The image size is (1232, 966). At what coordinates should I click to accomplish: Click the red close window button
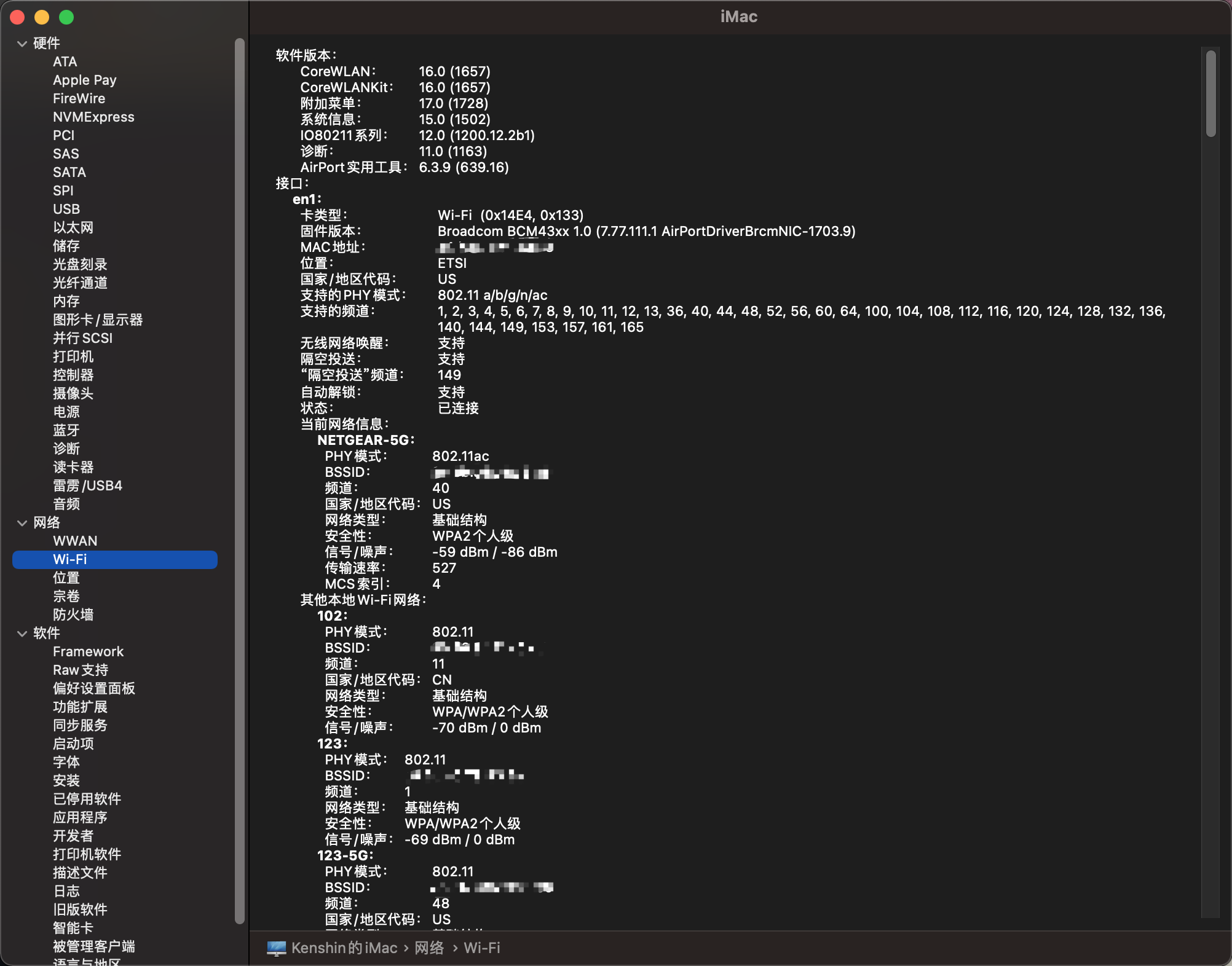point(17,17)
